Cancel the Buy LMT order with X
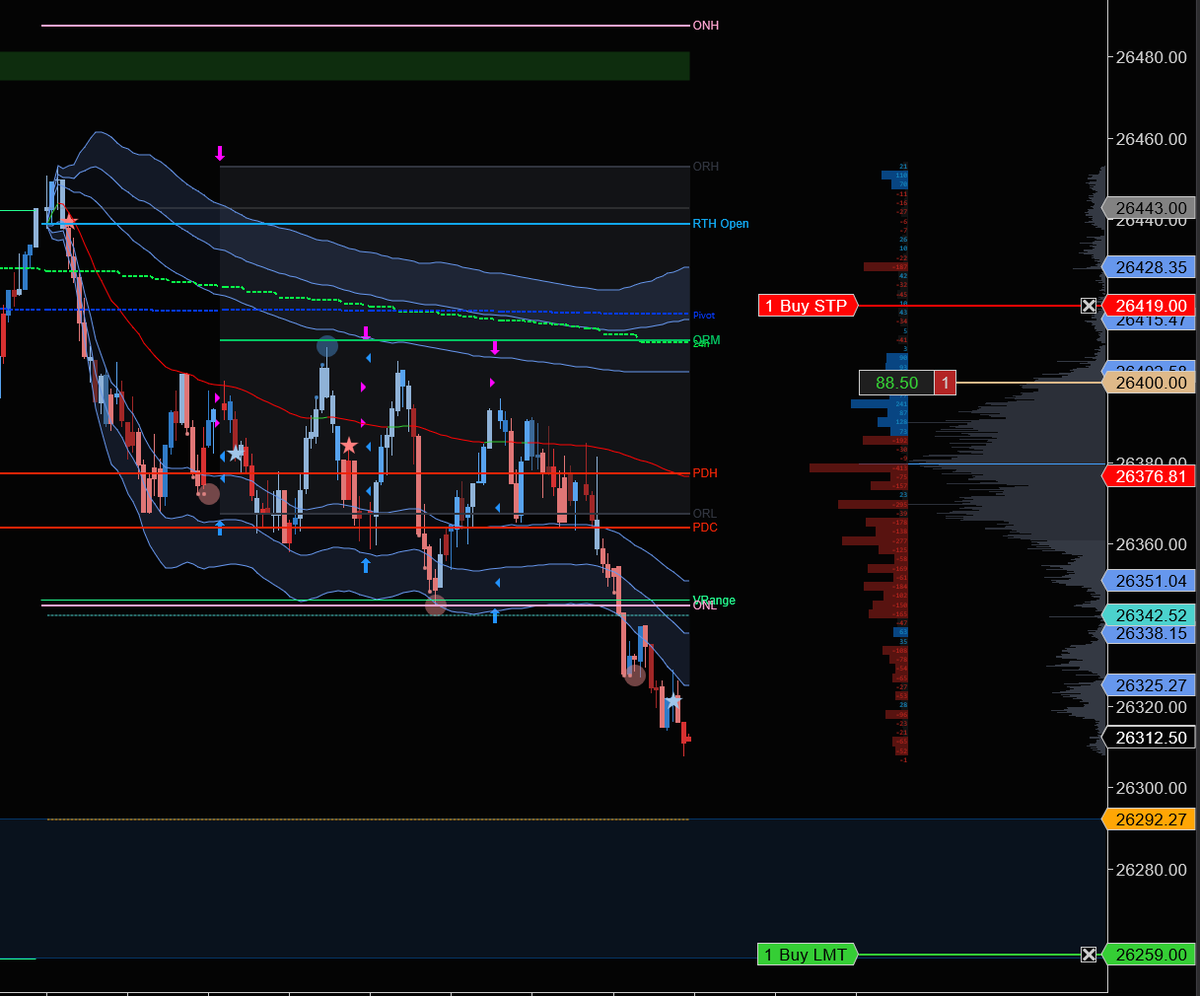The height and width of the screenshot is (996, 1200). (x=1088, y=955)
